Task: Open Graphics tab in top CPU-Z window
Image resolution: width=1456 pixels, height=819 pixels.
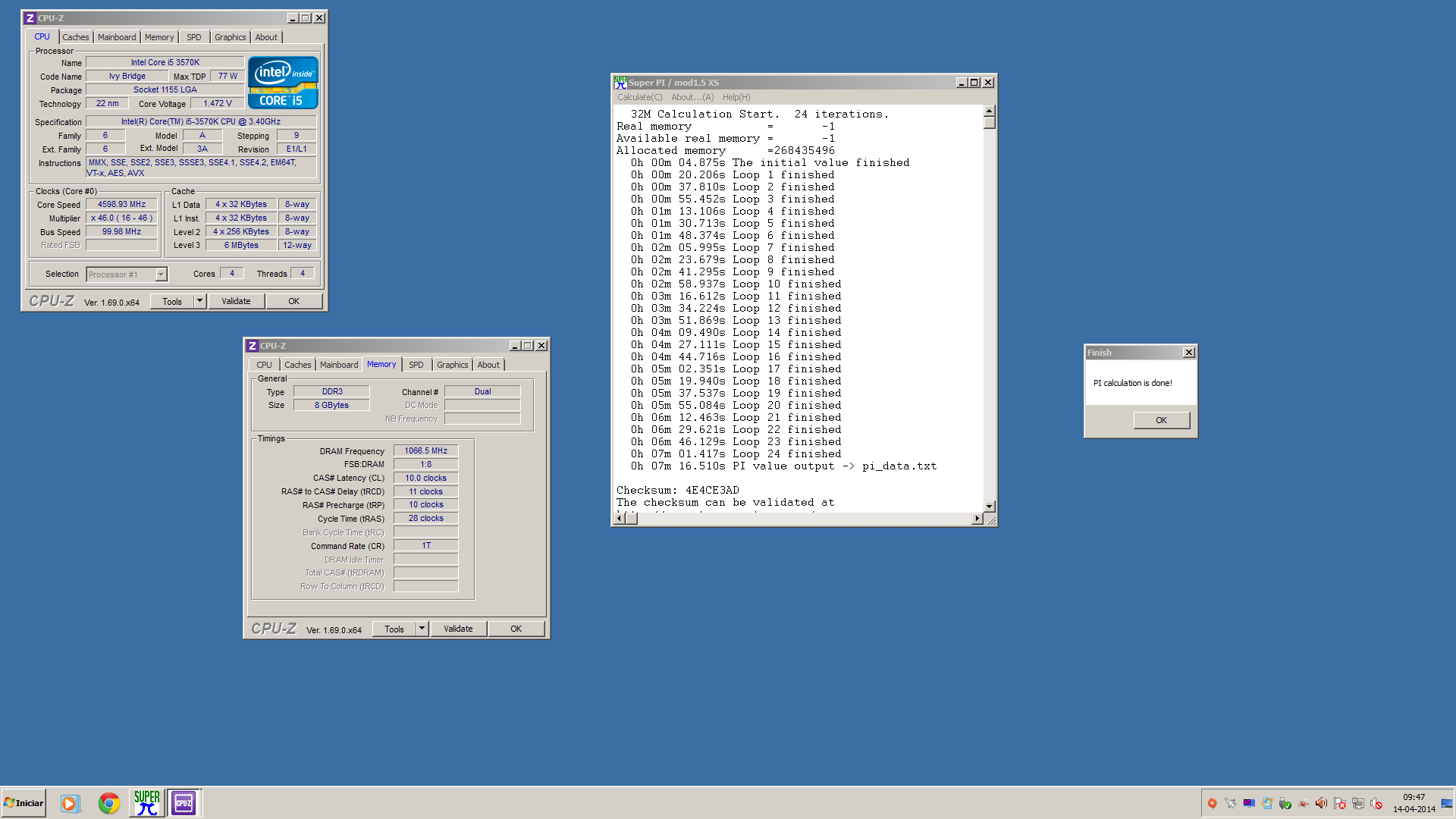Action: pos(230,37)
